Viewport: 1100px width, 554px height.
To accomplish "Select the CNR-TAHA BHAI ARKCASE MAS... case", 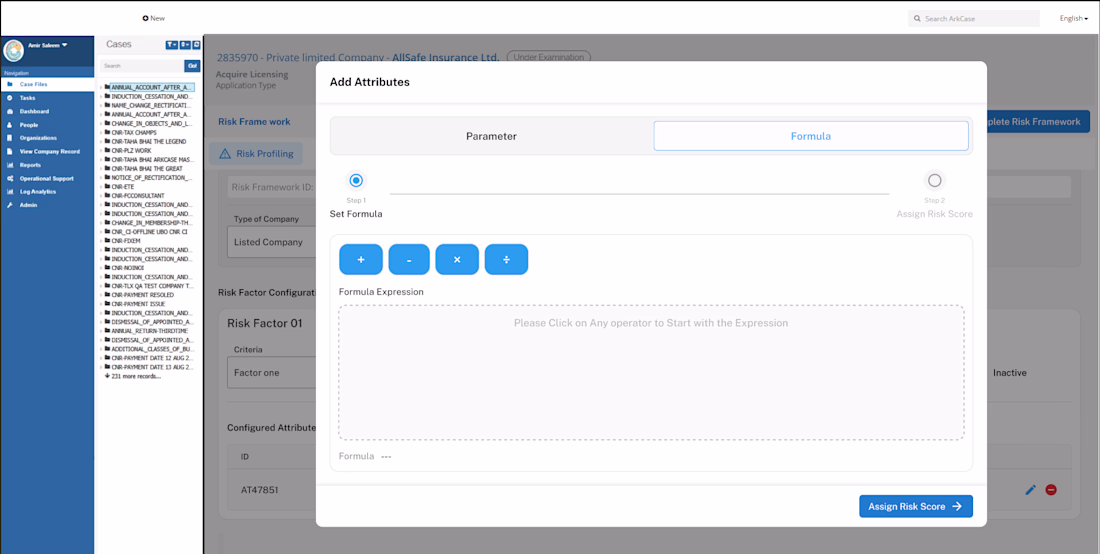I will point(152,159).
